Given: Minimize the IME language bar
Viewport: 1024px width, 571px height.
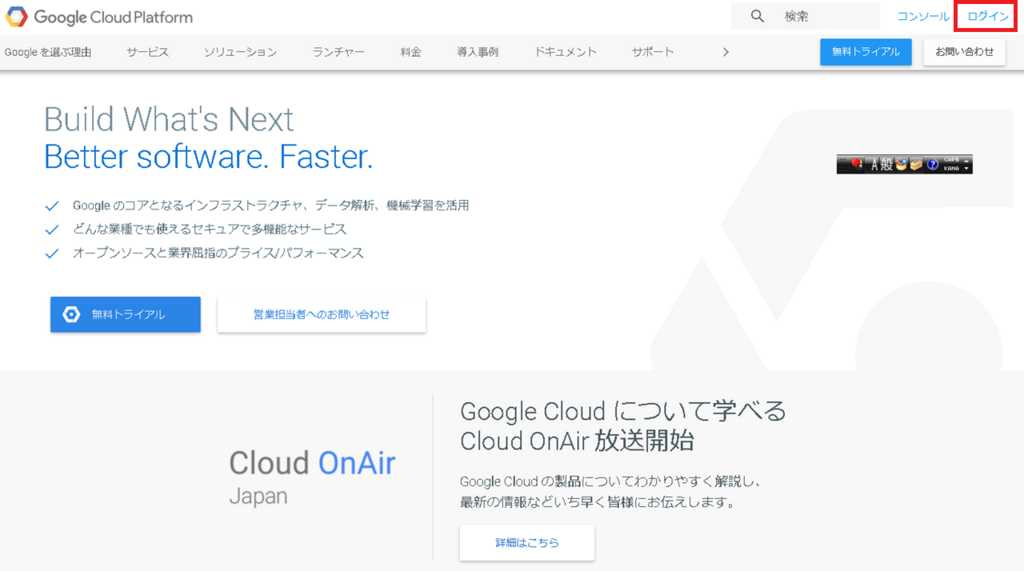Looking at the screenshot, I should [967, 161].
